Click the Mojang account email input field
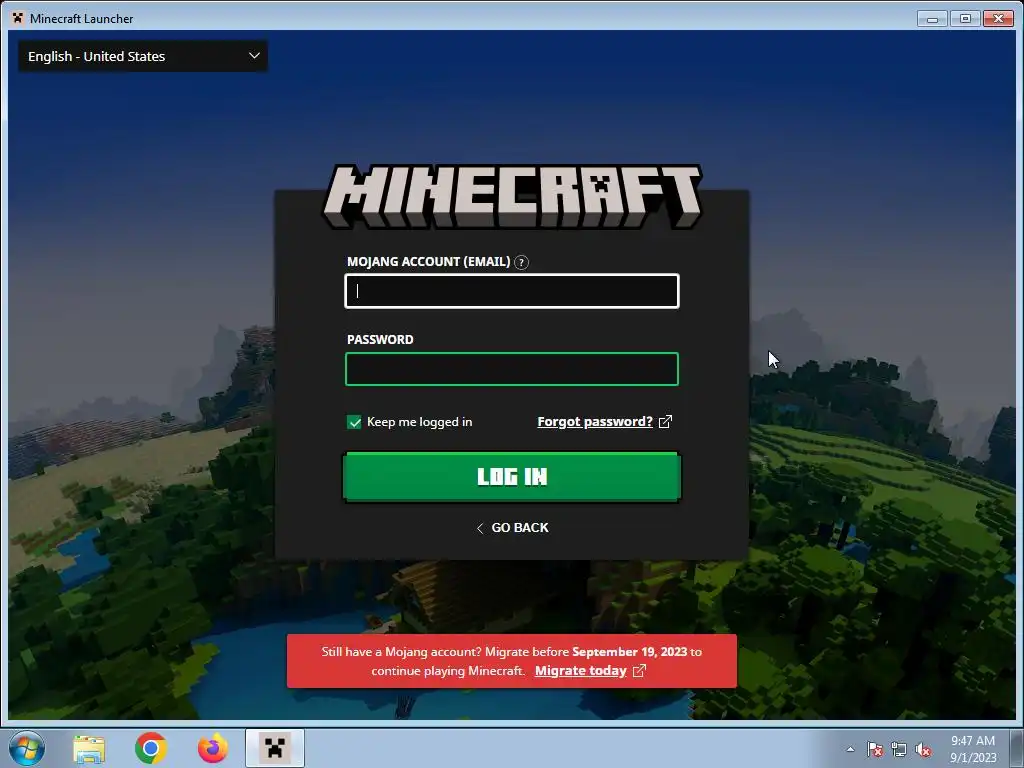Image resolution: width=1024 pixels, height=768 pixels. point(512,291)
